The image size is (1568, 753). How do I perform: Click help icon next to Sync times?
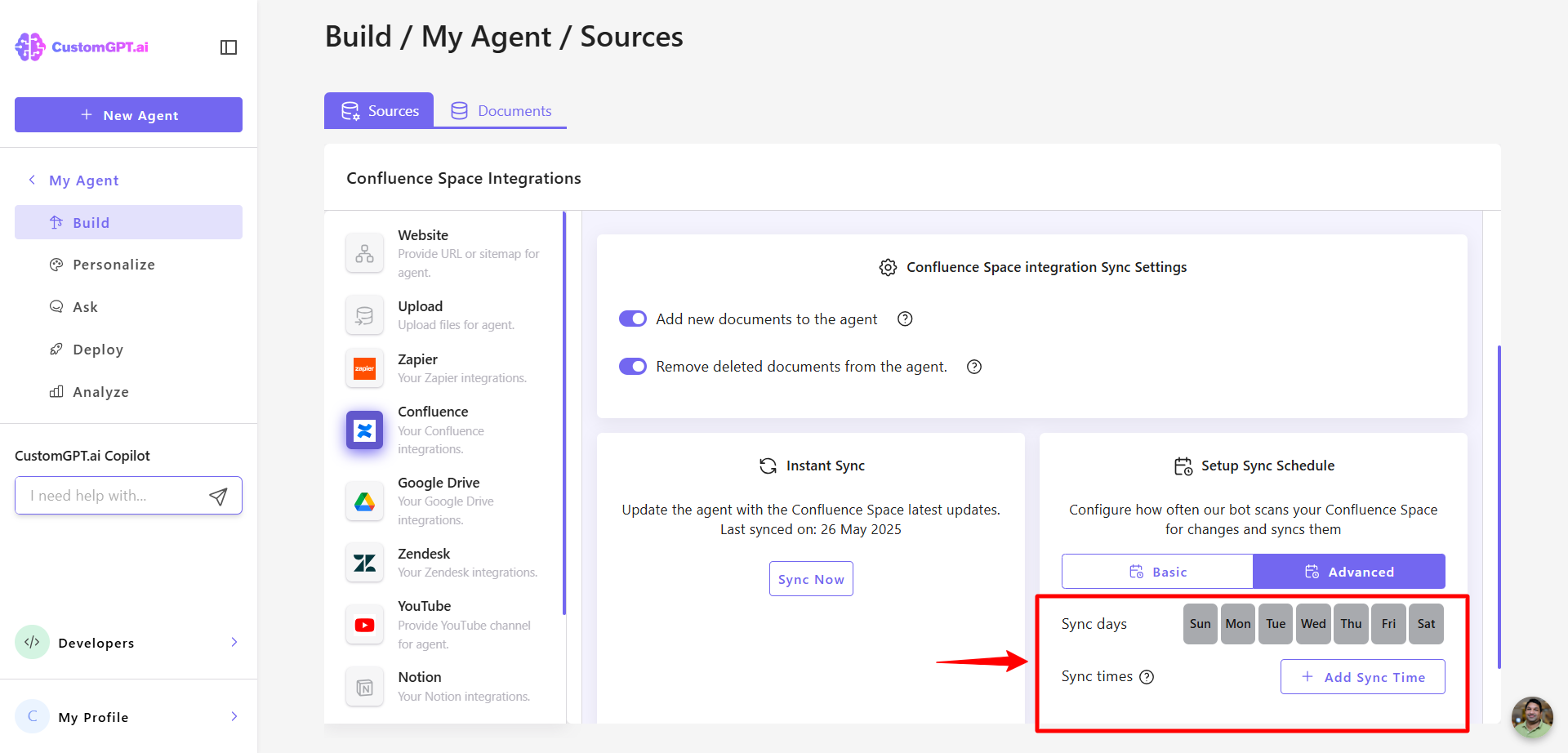coord(1147,677)
